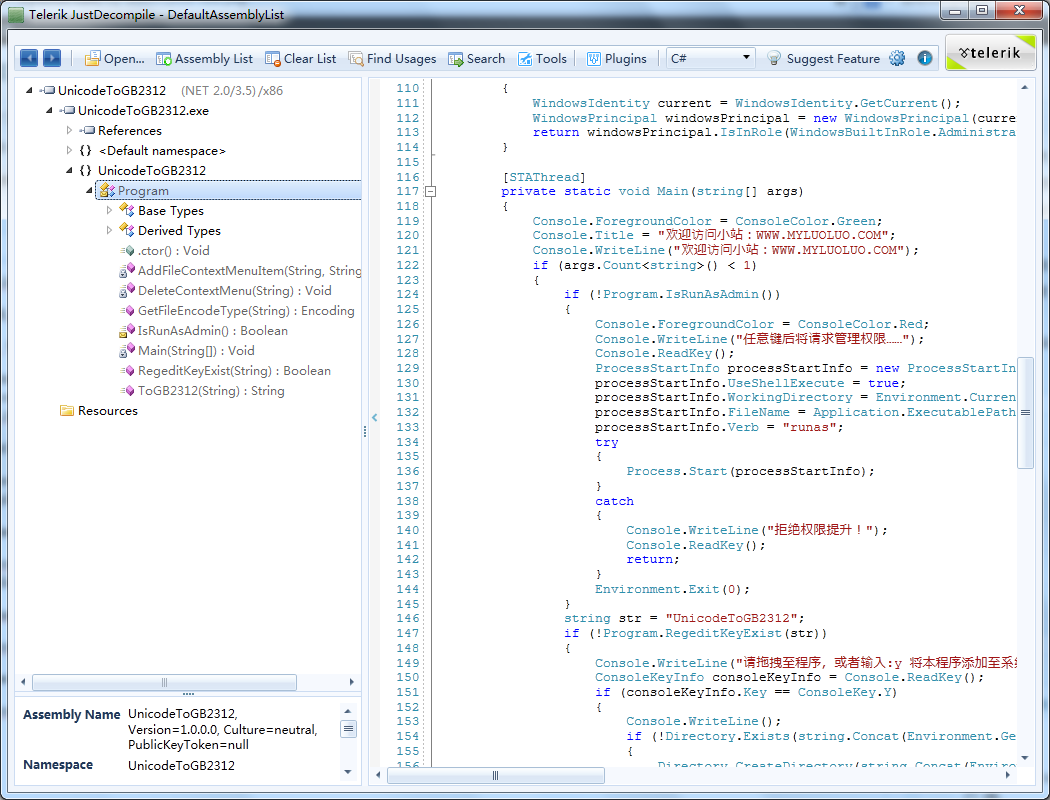This screenshot has height=800, width=1050.
Task: Expand the Derived Types node
Action: point(109,230)
